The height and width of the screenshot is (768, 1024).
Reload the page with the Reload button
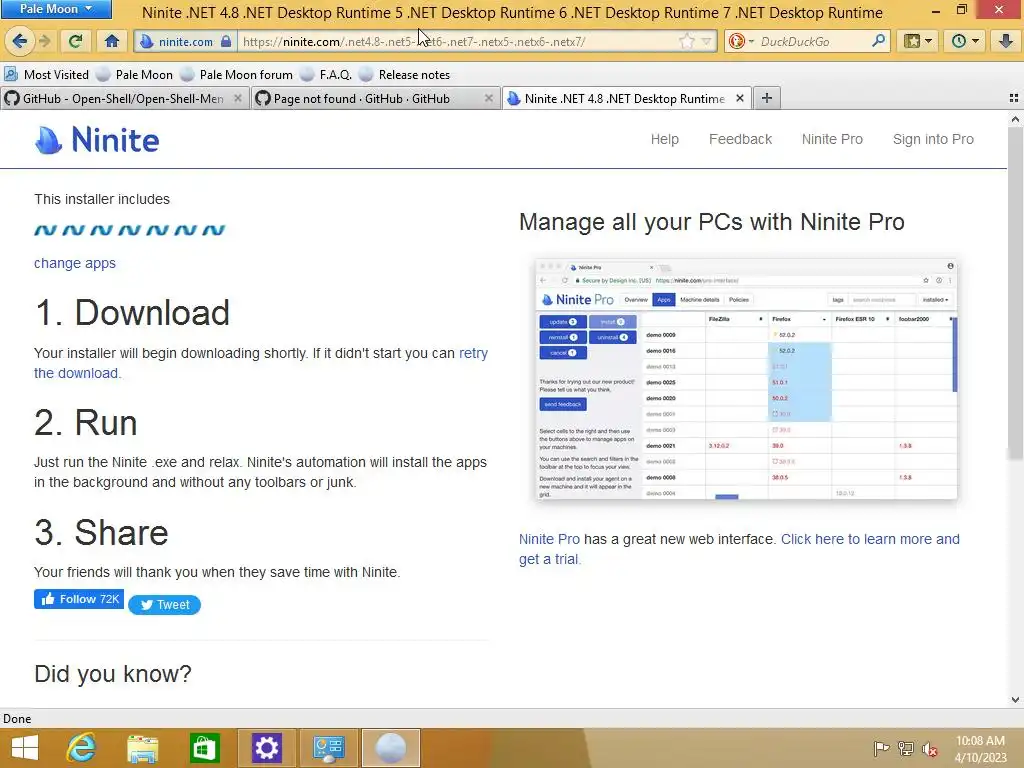76,41
